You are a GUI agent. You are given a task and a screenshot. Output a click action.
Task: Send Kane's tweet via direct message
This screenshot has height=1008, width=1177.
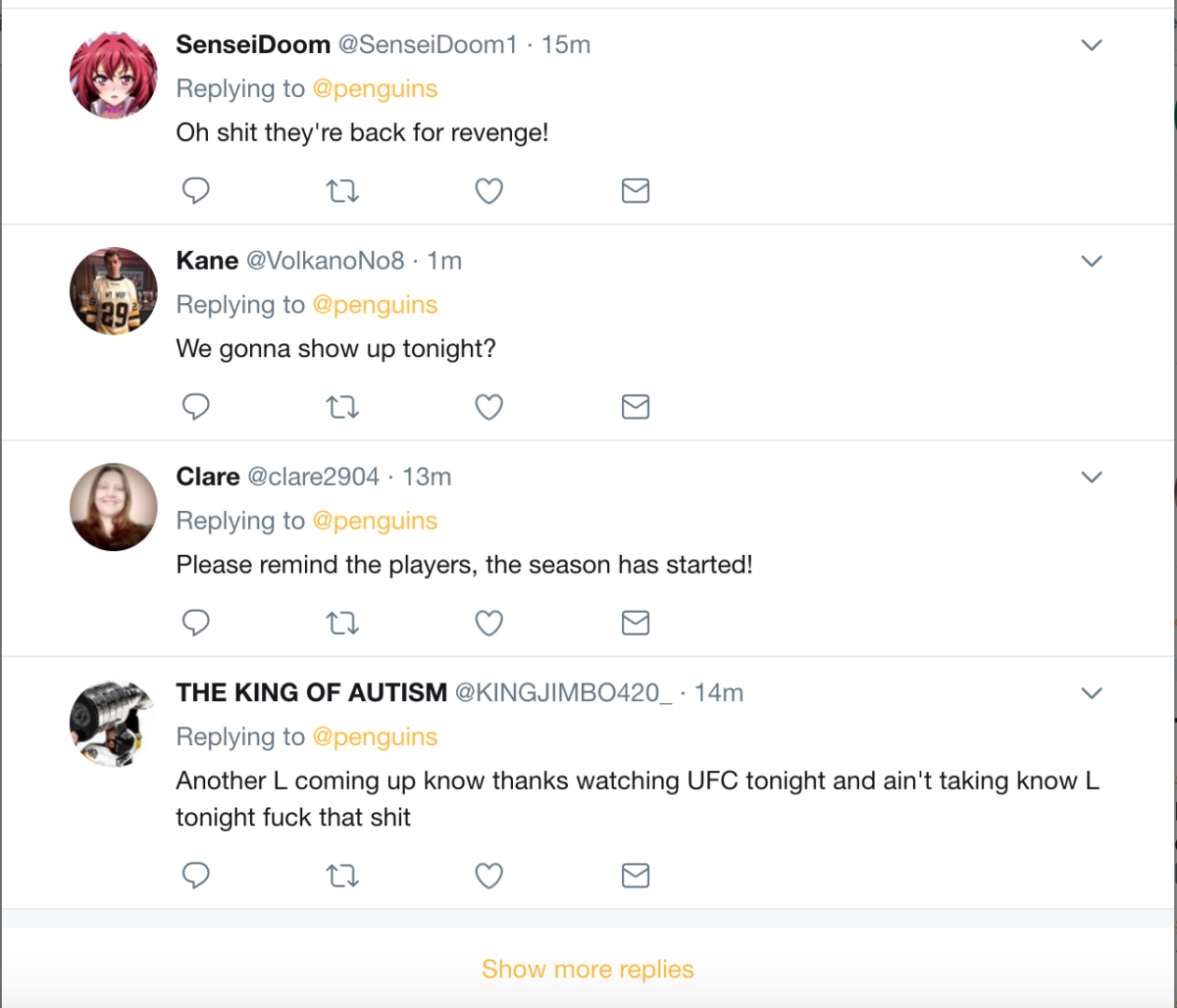[636, 406]
